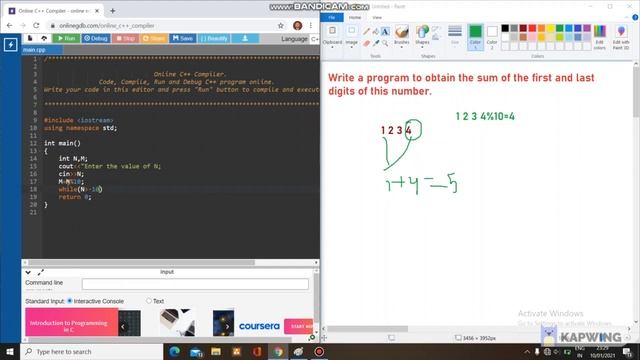Screen dimensions: 640x360
Task: Open the Edit colors dialog
Action: [600, 37]
